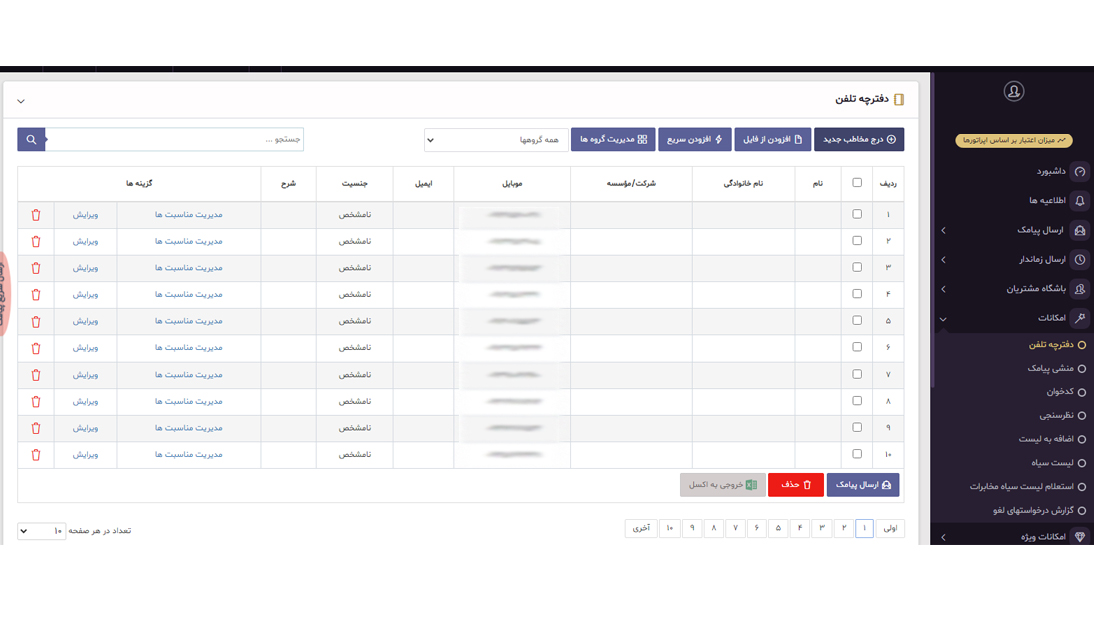
Task: Delete contact in row 5 via trash icon
Action: [x=36, y=322]
